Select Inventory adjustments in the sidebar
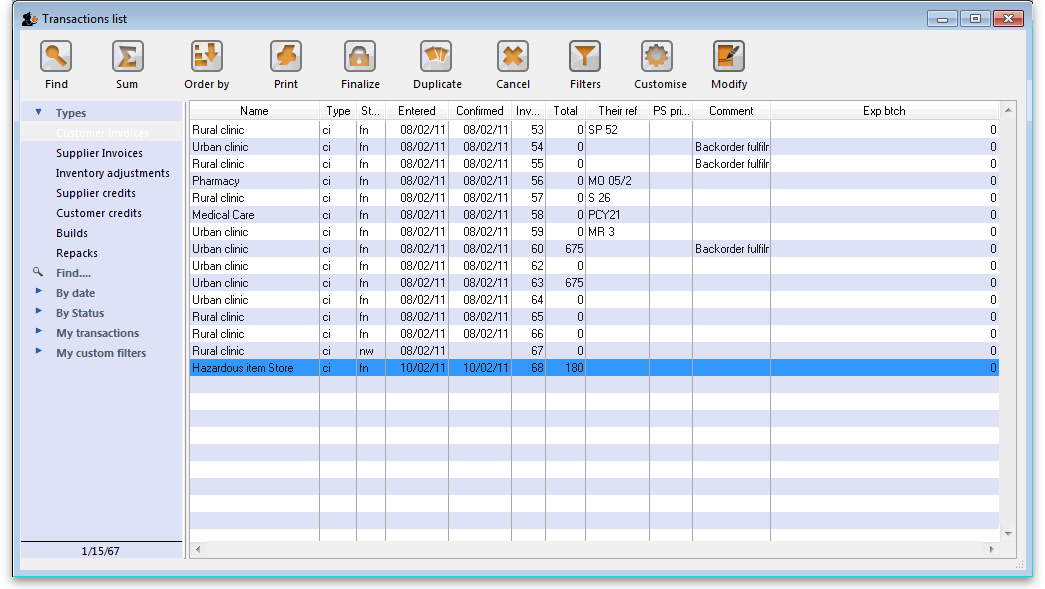Viewport: 1045px width, 589px height. [x=112, y=173]
